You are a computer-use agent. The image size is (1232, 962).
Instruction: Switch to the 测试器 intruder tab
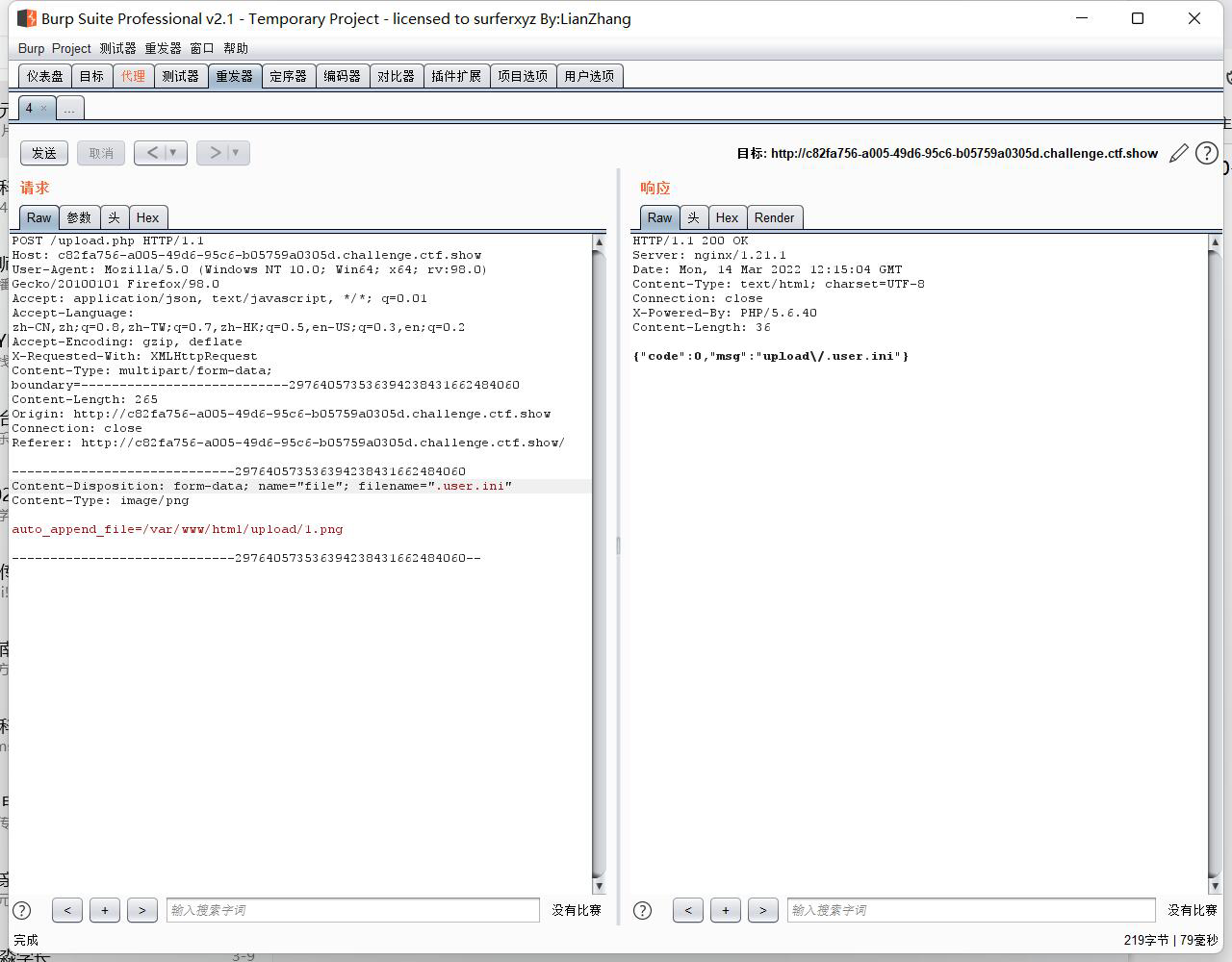(x=180, y=76)
